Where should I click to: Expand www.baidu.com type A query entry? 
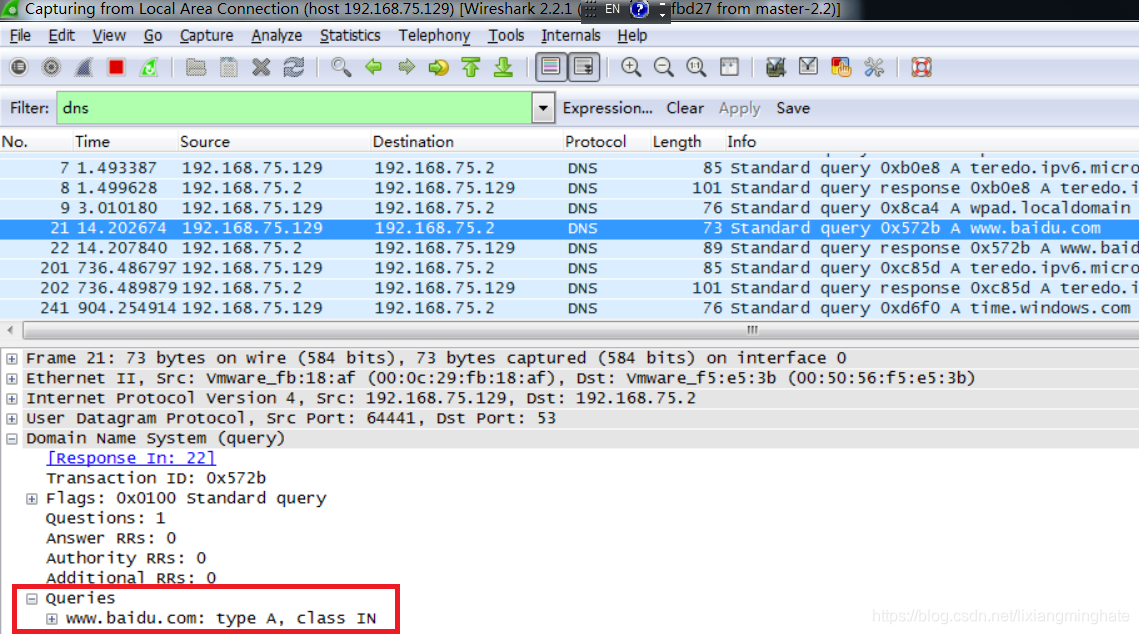pos(52,619)
